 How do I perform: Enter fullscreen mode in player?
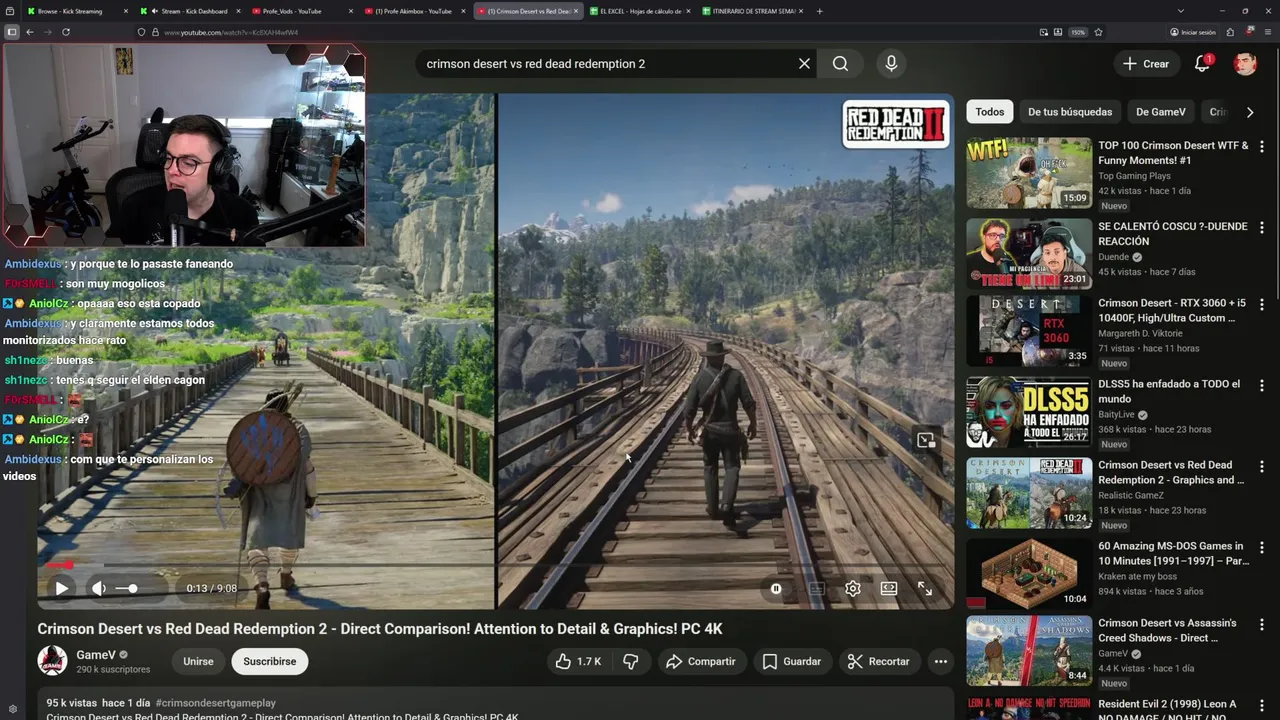point(925,589)
